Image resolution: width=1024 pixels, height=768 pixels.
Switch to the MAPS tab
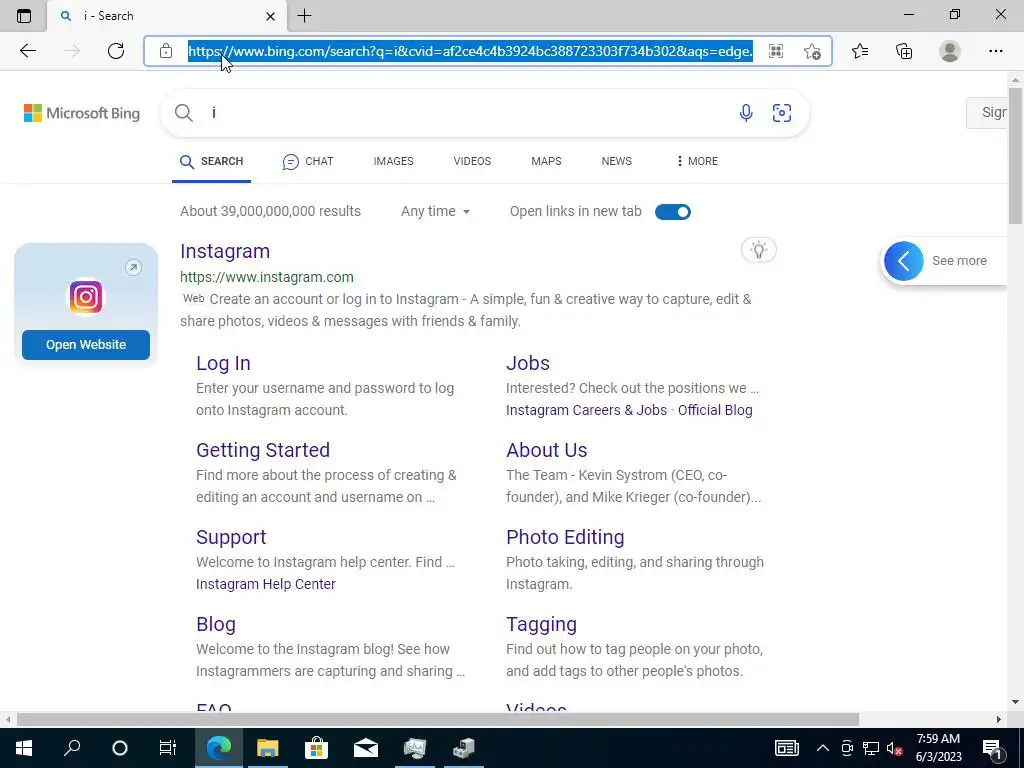[546, 161]
